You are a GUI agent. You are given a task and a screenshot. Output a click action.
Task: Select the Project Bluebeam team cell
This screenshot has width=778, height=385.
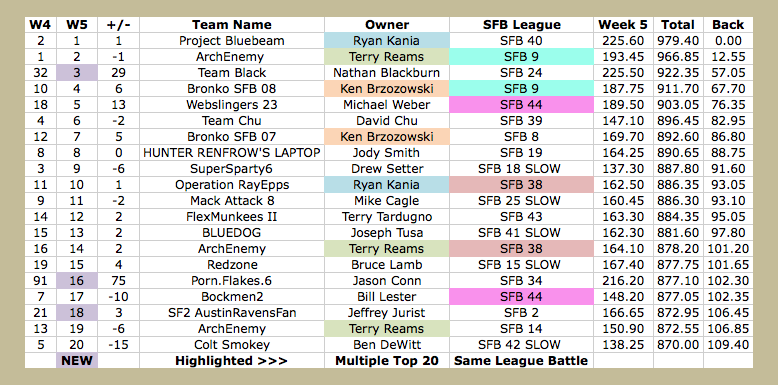pos(232,41)
